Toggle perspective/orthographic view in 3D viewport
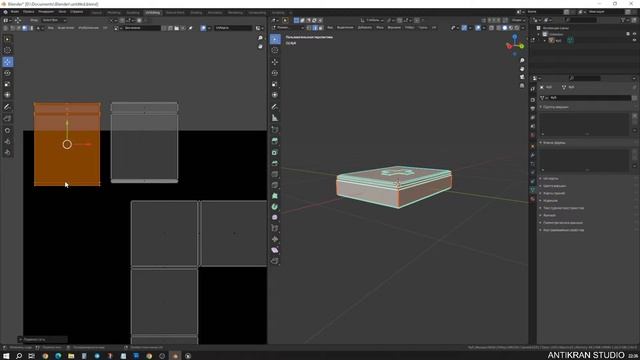 pos(522,86)
